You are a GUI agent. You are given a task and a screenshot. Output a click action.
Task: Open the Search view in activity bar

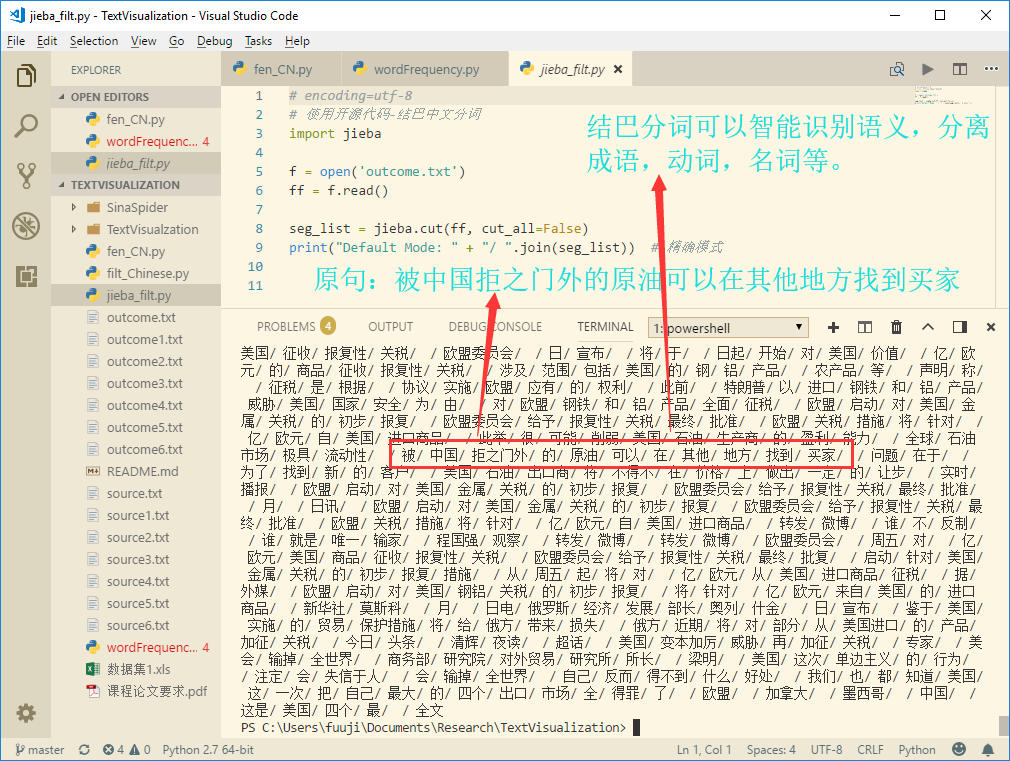pyautogui.click(x=26, y=126)
